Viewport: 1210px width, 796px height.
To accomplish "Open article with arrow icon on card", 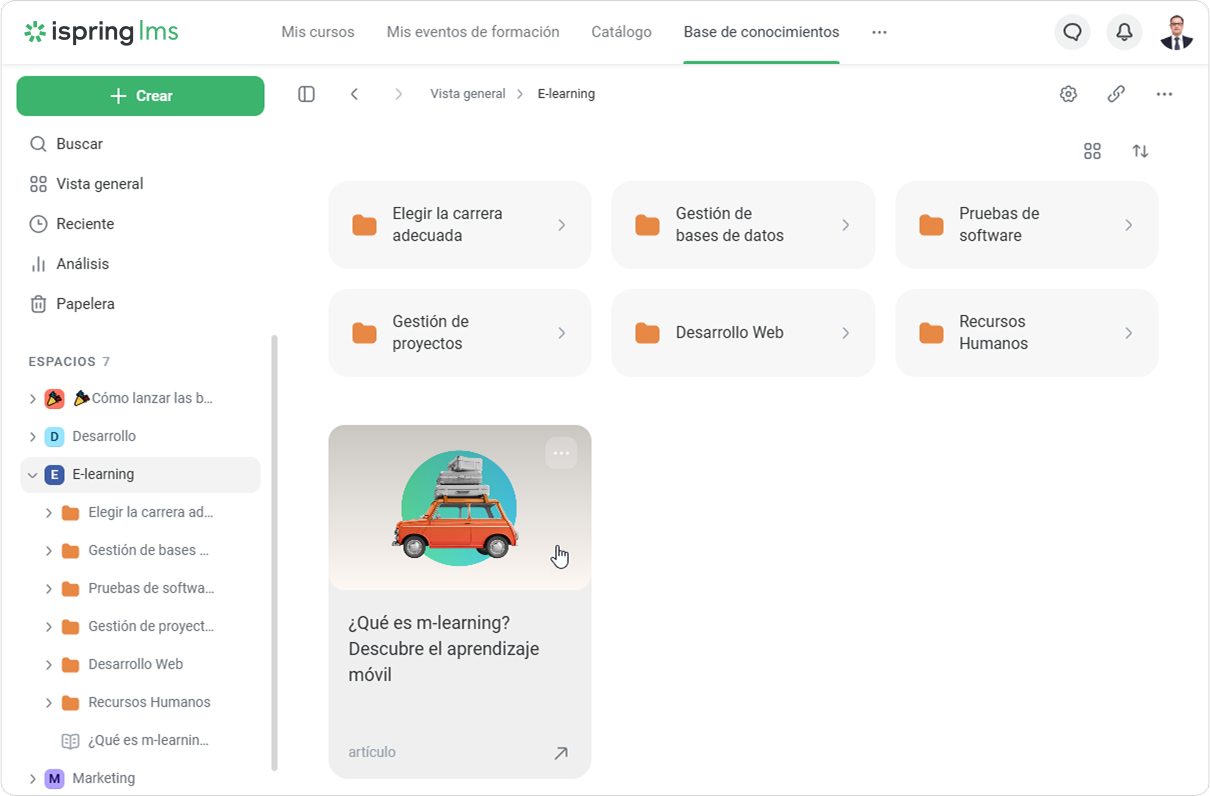I will [x=561, y=753].
